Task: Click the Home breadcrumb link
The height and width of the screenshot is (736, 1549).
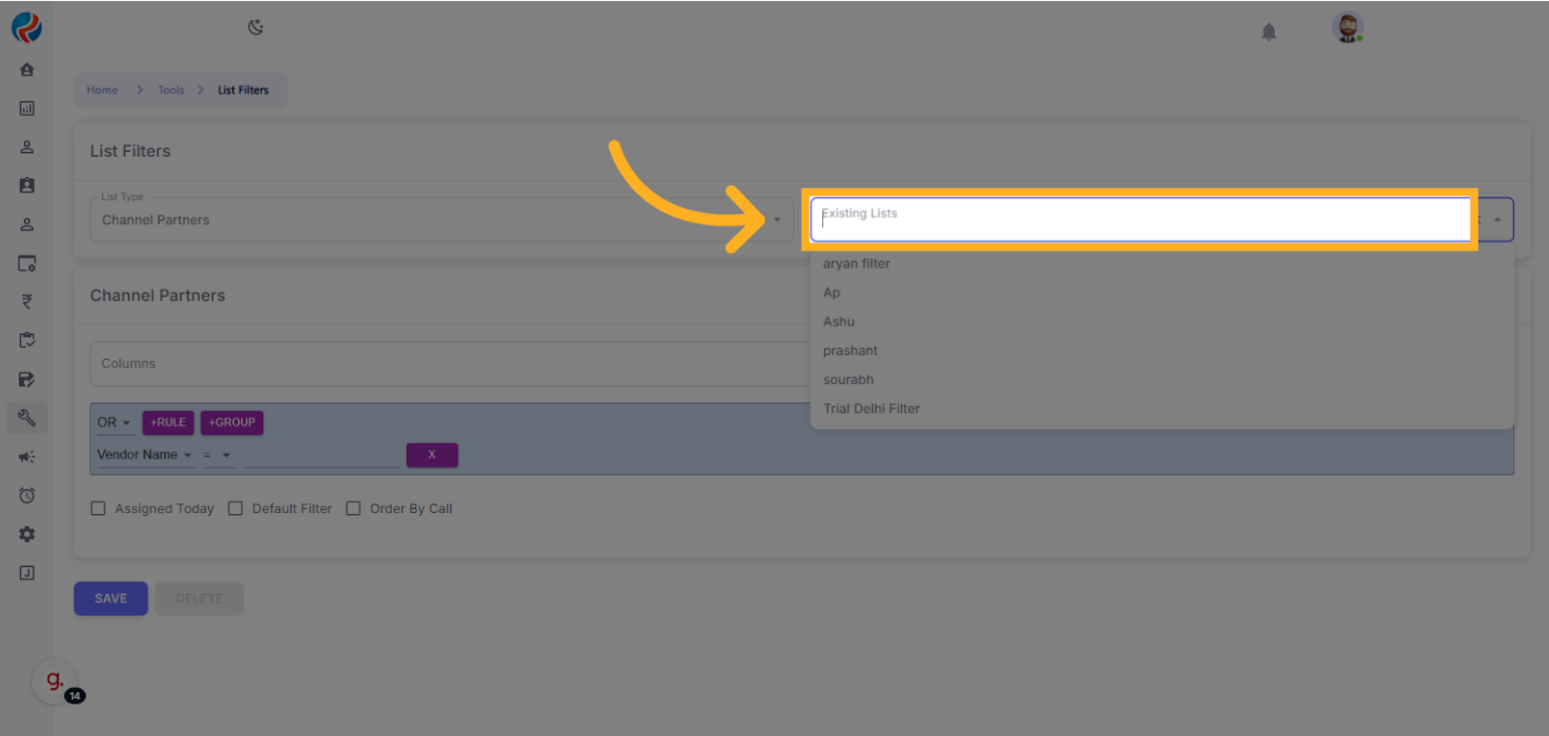Action: 102,90
